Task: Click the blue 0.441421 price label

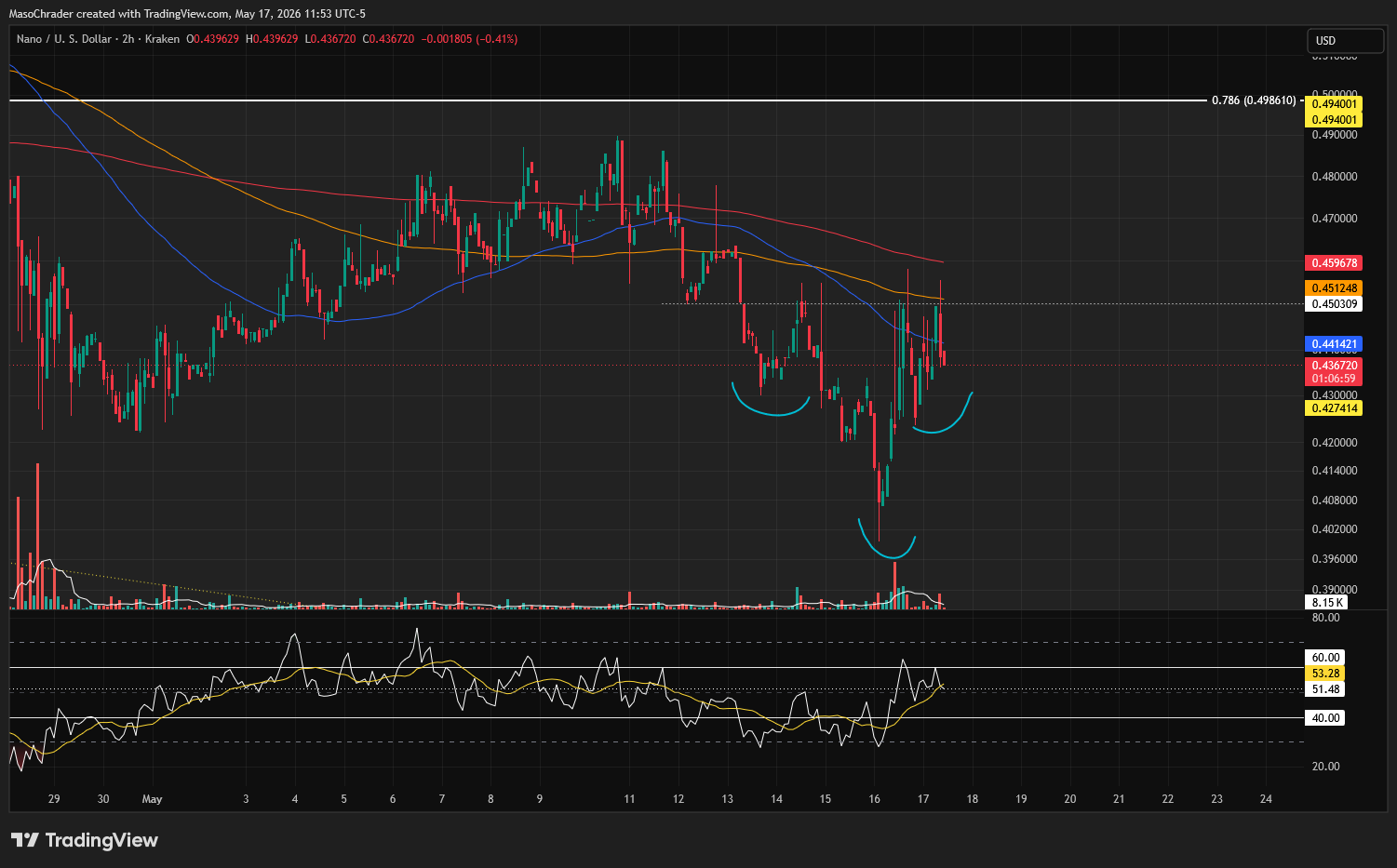Action: coord(1334,344)
